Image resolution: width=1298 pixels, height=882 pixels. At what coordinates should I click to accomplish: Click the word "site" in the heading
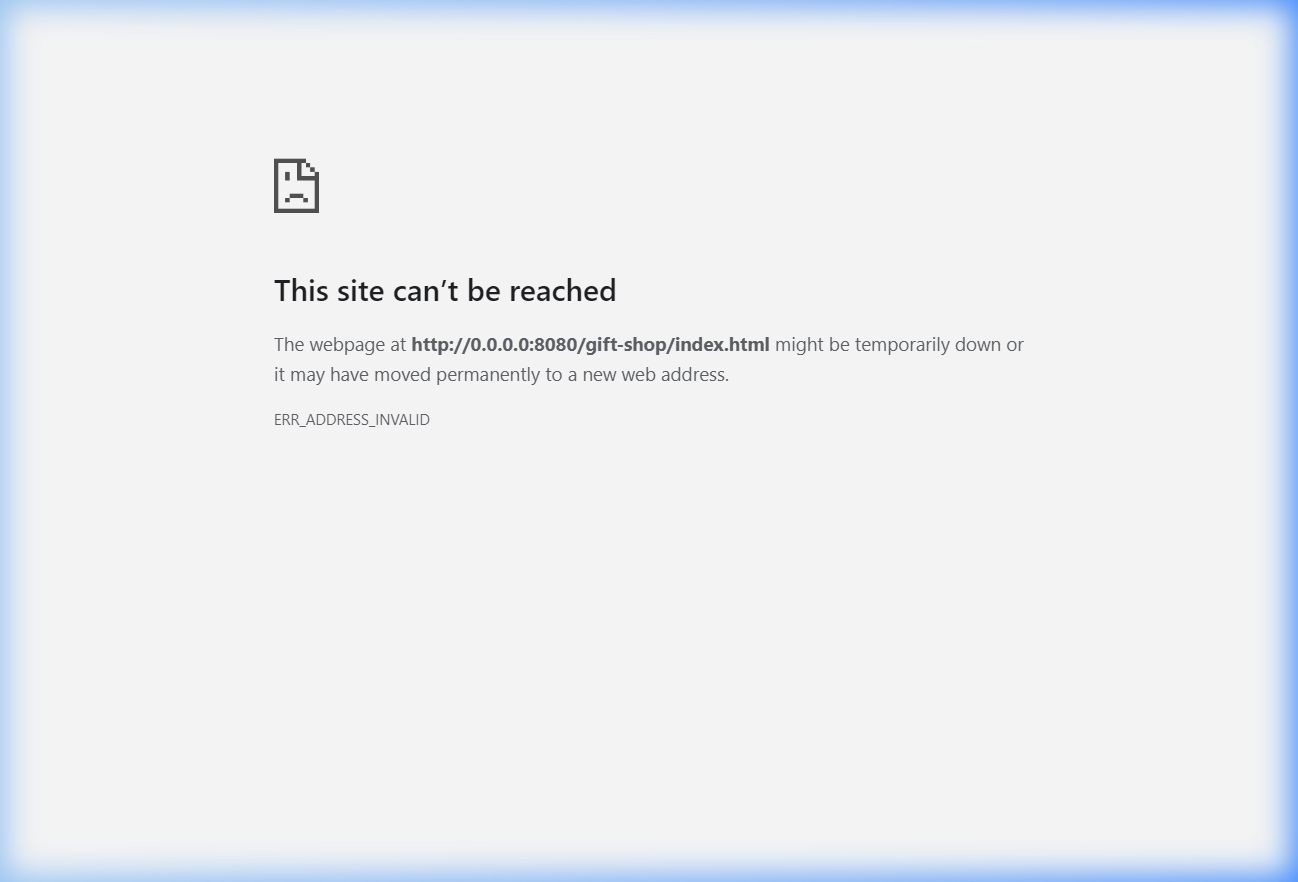(360, 290)
